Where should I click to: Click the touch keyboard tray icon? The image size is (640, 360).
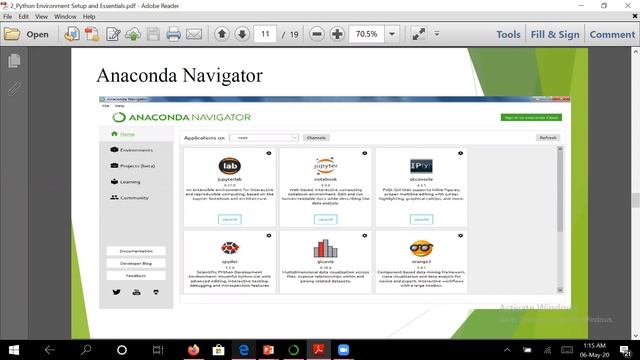pyautogui.click(x=567, y=350)
